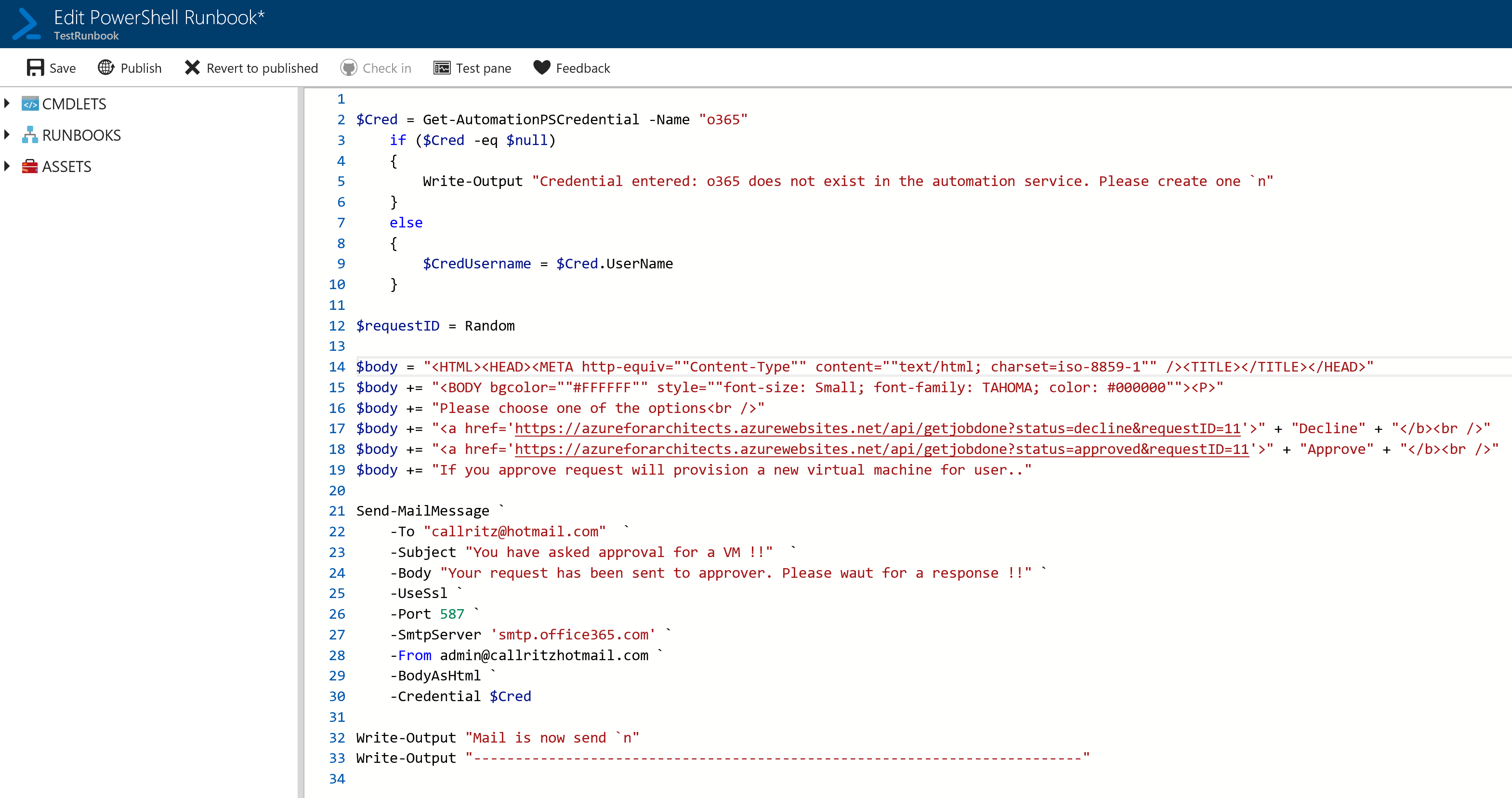Expand the RUNBOOKS tree node
The height and width of the screenshot is (798, 1512).
[7, 135]
